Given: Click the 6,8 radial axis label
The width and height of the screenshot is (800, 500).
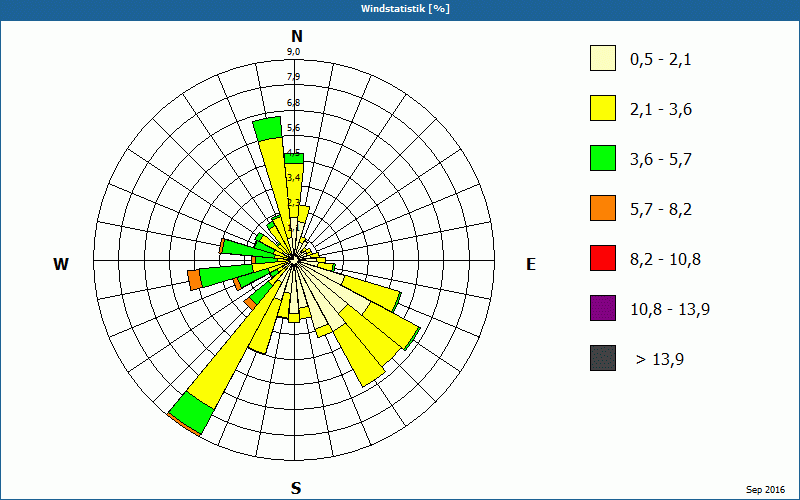Looking at the screenshot, I should tap(293, 103).
